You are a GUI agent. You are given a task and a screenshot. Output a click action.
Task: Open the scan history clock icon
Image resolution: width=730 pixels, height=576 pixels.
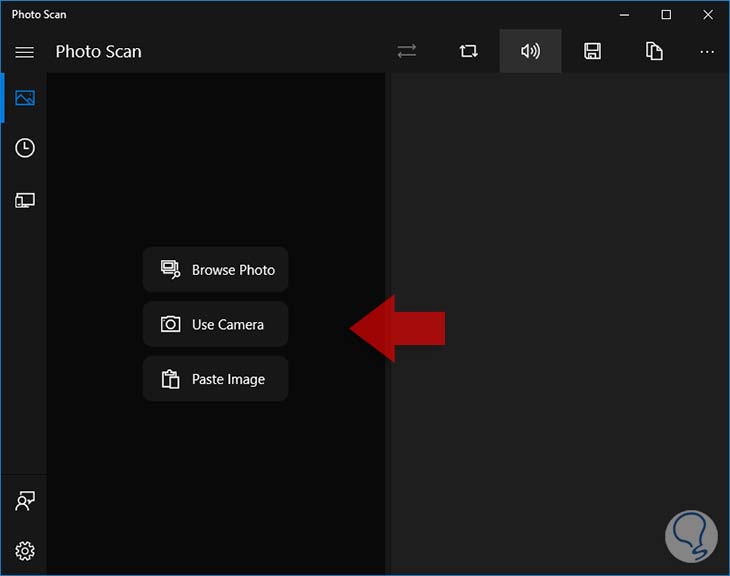(25, 148)
